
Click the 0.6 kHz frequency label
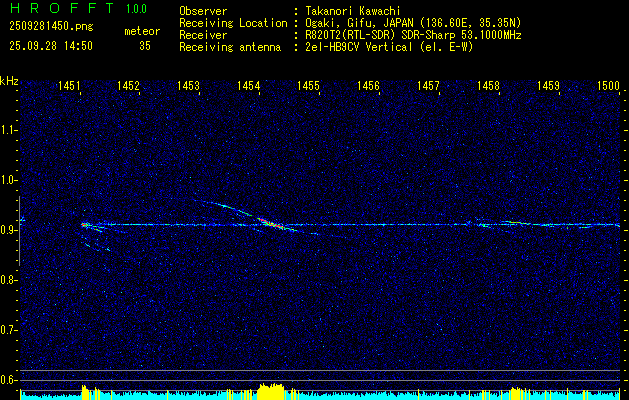pyautogui.click(x=9, y=380)
